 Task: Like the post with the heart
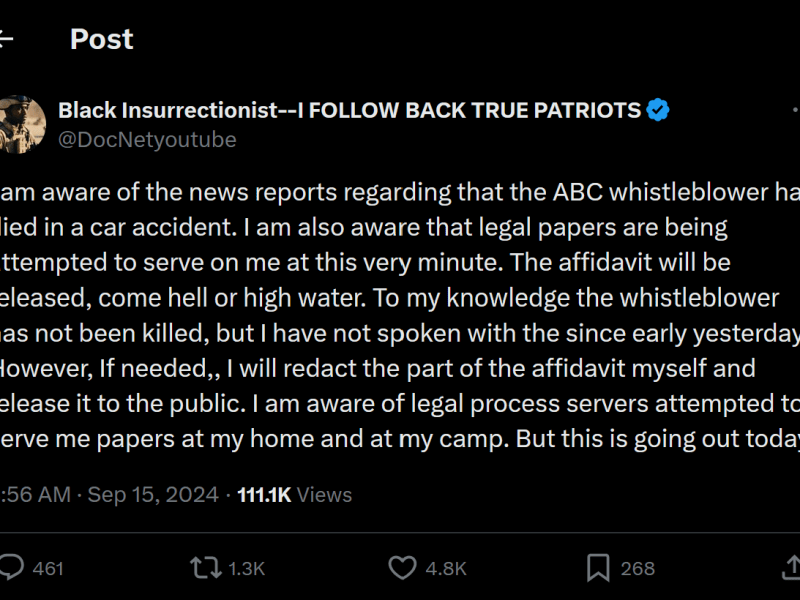pos(402,568)
